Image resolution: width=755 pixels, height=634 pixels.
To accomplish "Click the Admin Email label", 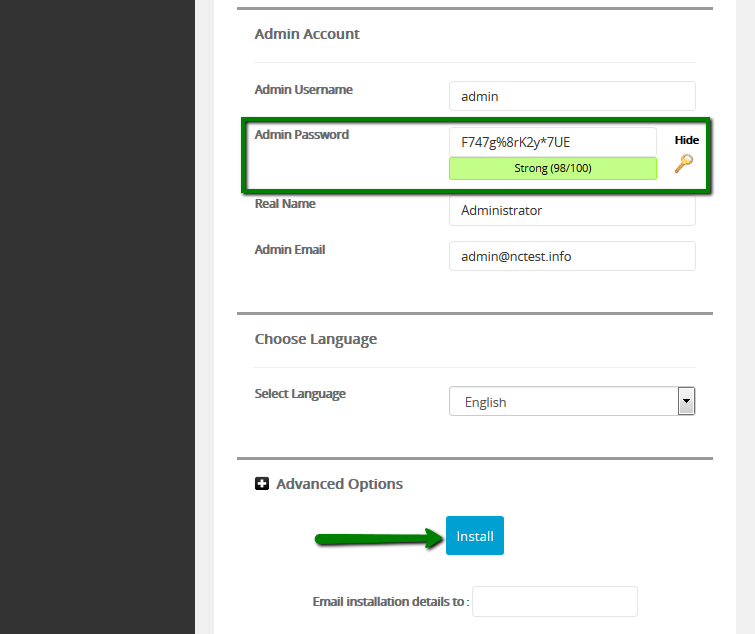I will [290, 250].
